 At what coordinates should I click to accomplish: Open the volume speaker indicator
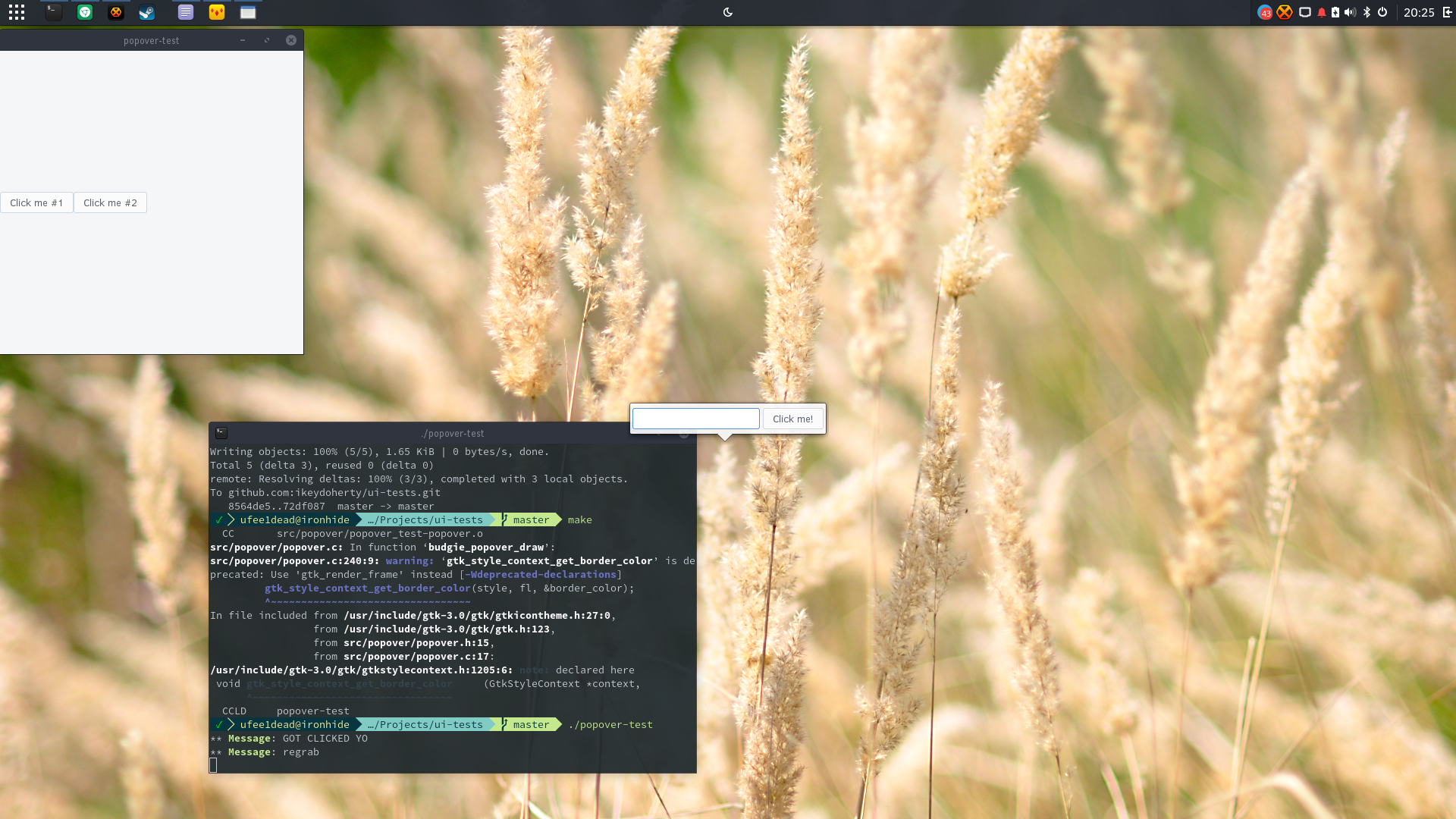[1351, 12]
